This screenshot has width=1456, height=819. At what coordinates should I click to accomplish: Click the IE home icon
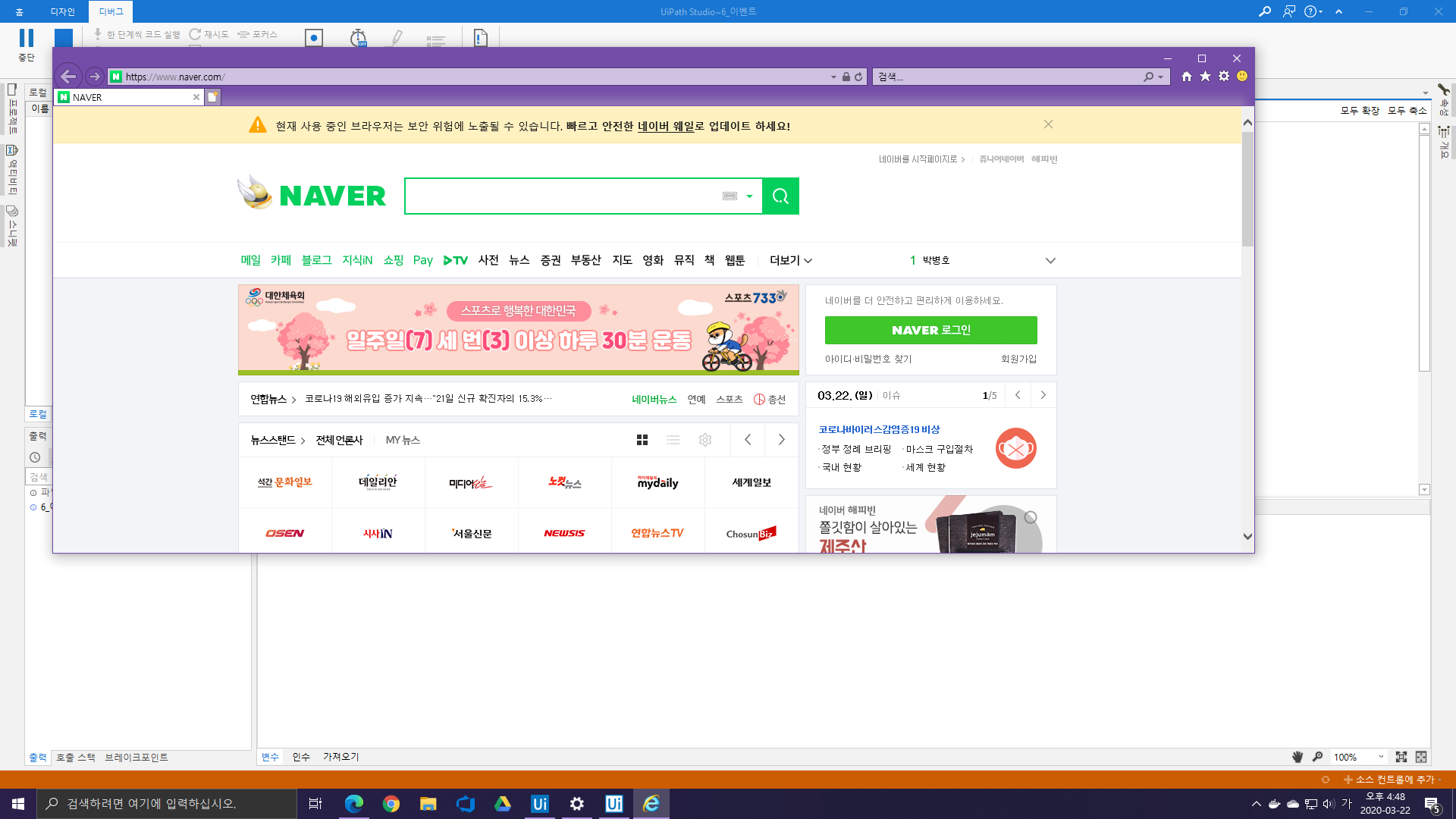(x=1187, y=77)
